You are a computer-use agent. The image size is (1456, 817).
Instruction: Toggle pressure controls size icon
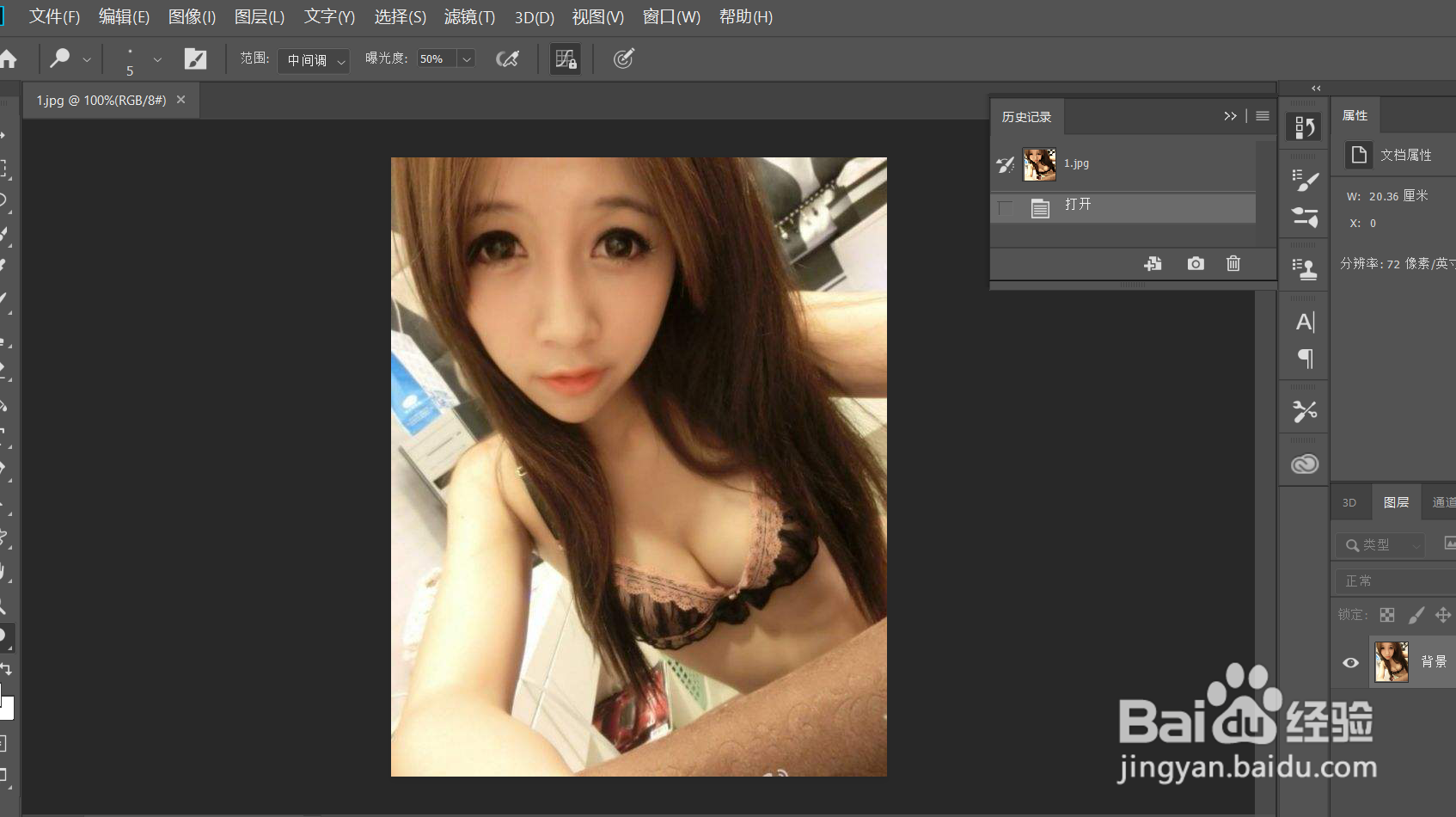624,58
